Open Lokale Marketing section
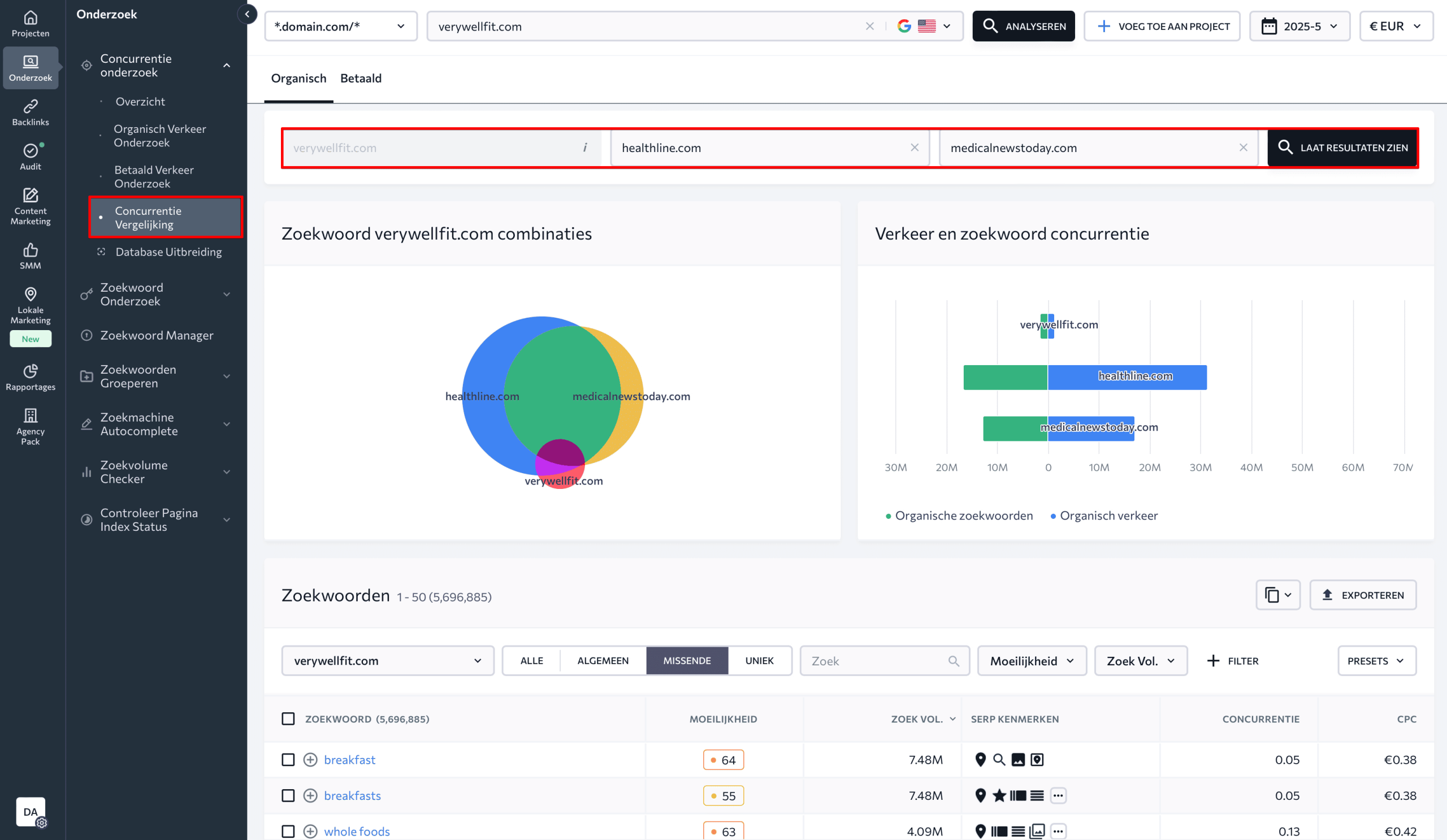The width and height of the screenshot is (1447, 840). point(31,305)
